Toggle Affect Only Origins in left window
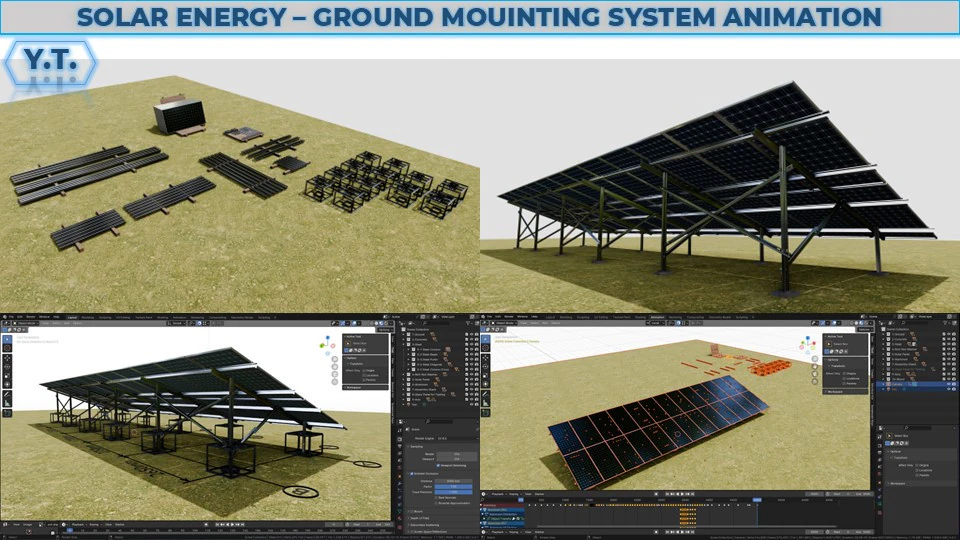This screenshot has width=960, height=540. 364,370
